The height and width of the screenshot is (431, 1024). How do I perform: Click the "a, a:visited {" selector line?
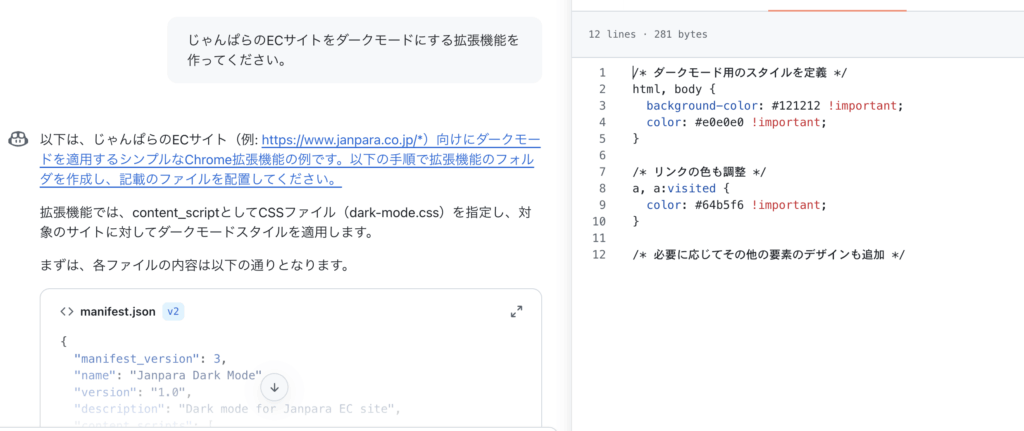coord(681,189)
